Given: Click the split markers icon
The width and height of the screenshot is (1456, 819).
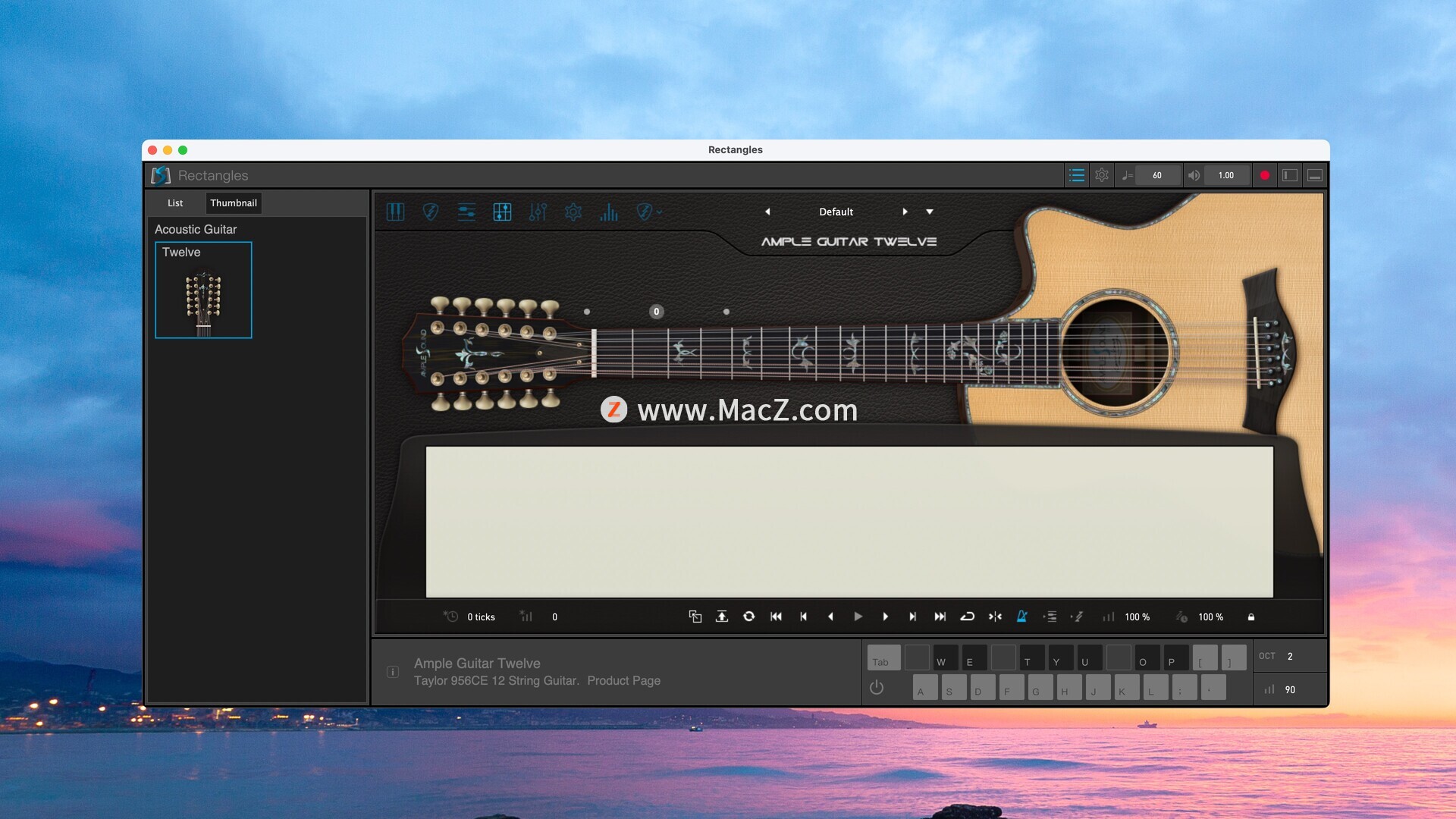Looking at the screenshot, I should coord(995,617).
